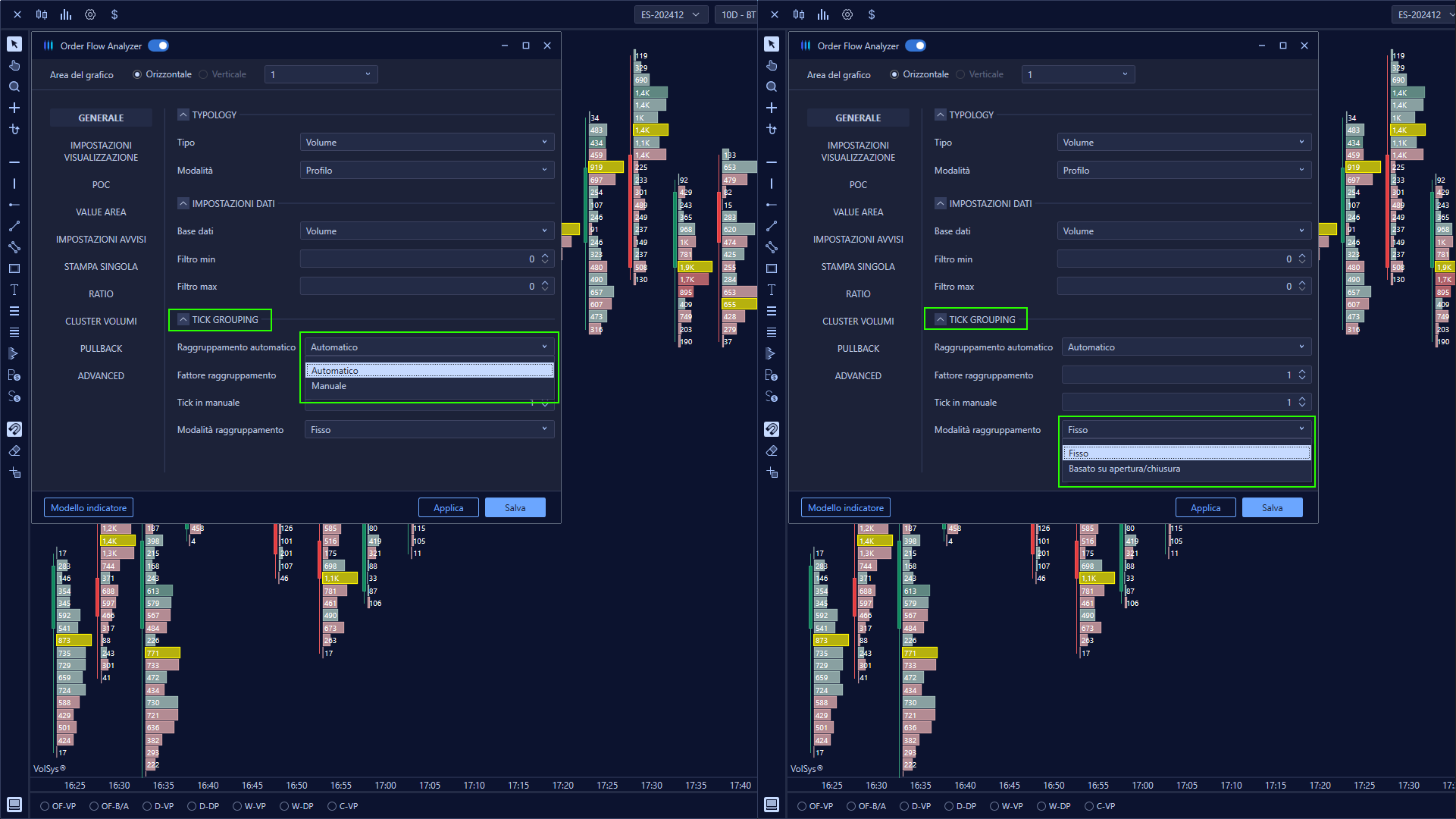Open the Base dati dropdown in right dialog
The height and width of the screenshot is (819, 1456).
(1185, 231)
